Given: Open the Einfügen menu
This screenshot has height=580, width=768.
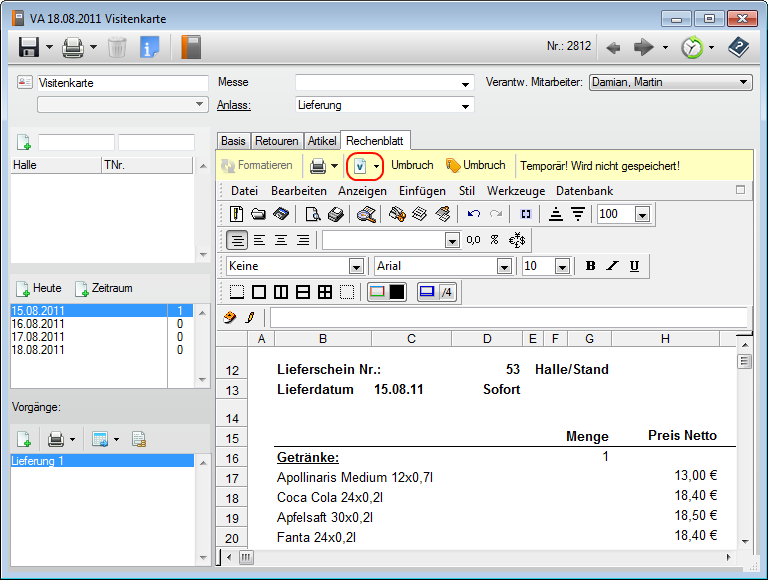Looking at the screenshot, I should [422, 190].
